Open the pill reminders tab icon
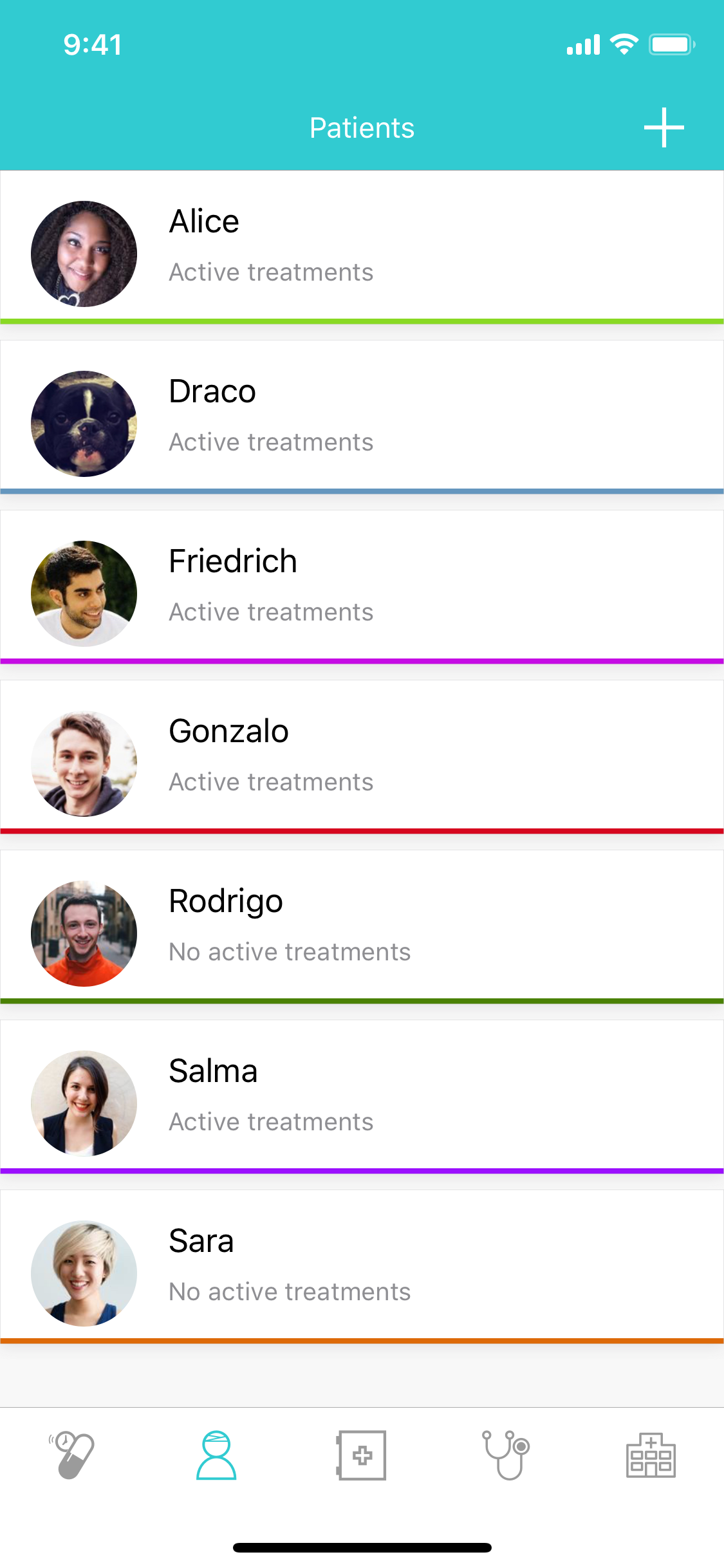 (x=72, y=1455)
